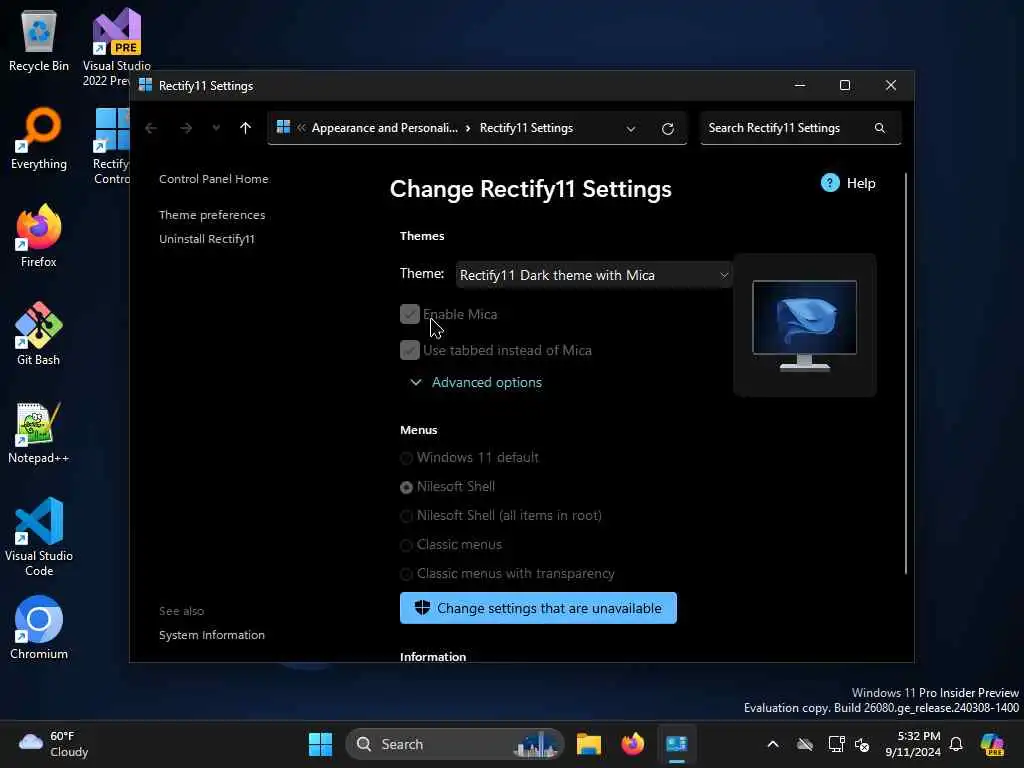Toggle the Enable Mica checkbox

[409, 314]
